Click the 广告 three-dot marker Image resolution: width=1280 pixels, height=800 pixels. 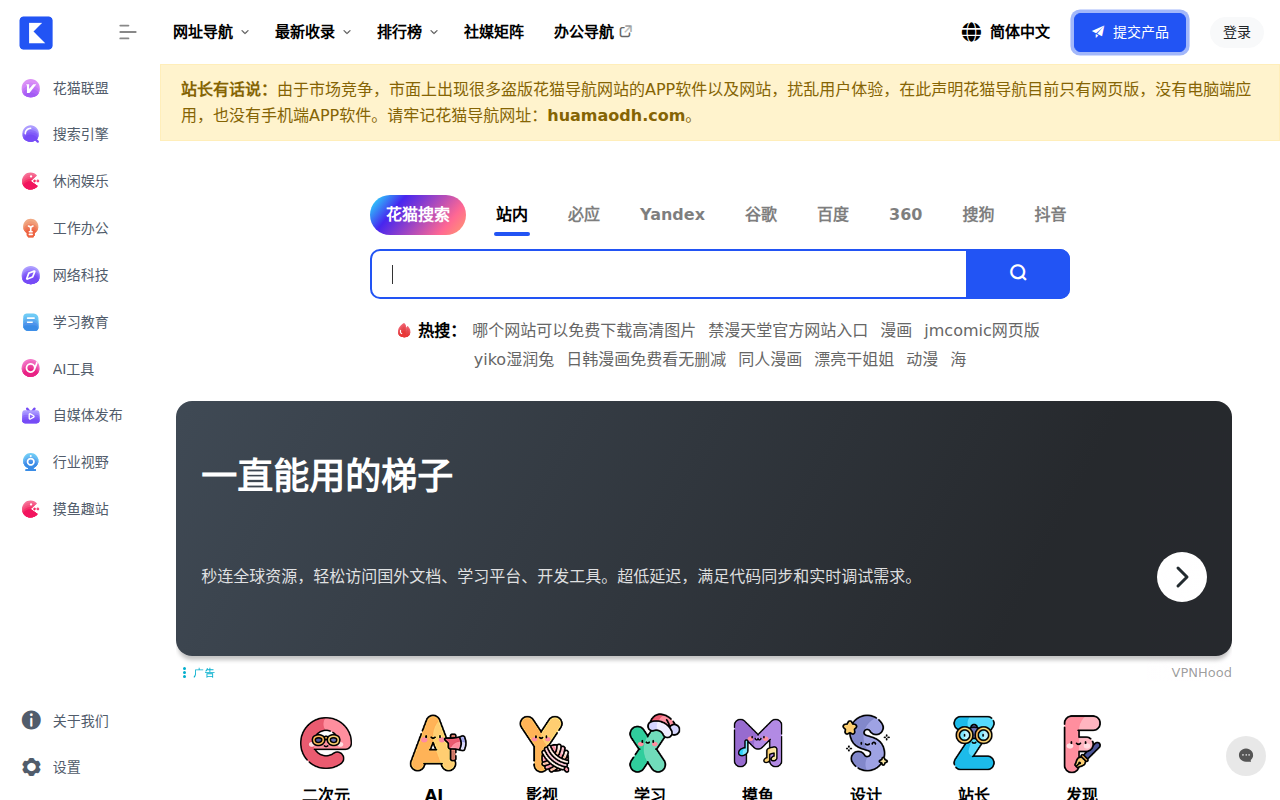tap(184, 673)
